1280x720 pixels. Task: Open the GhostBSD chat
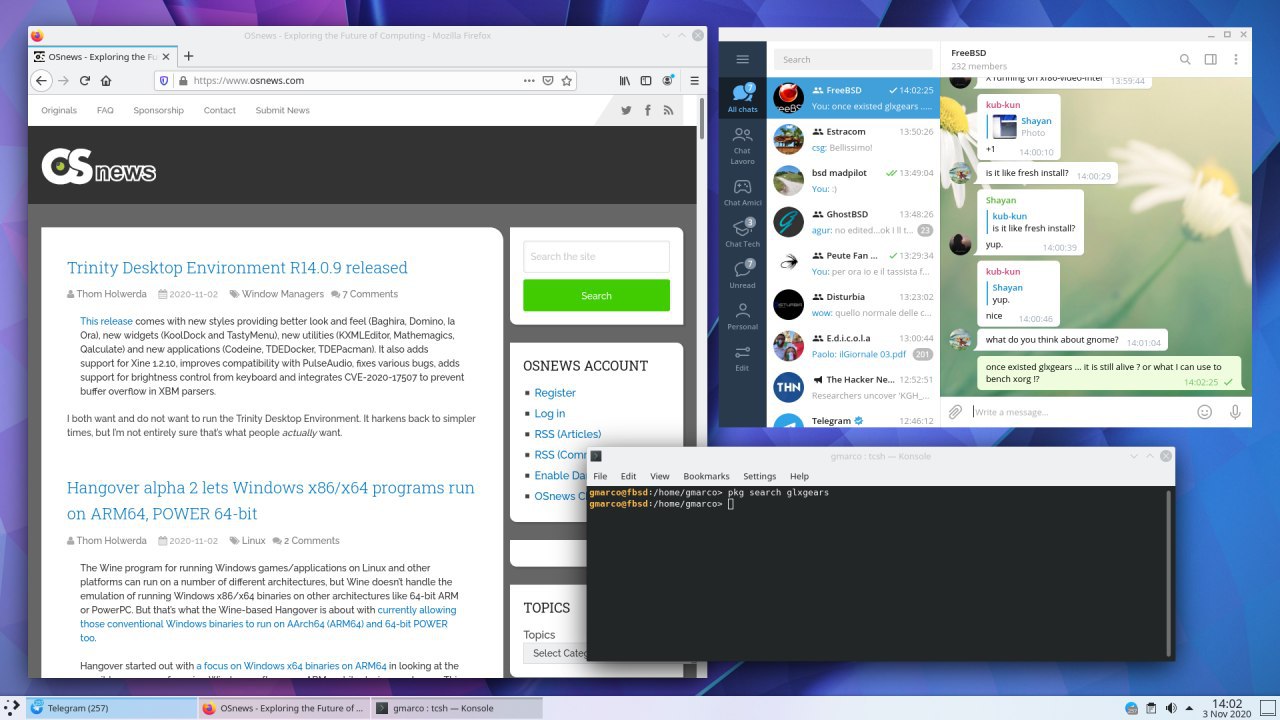853,222
